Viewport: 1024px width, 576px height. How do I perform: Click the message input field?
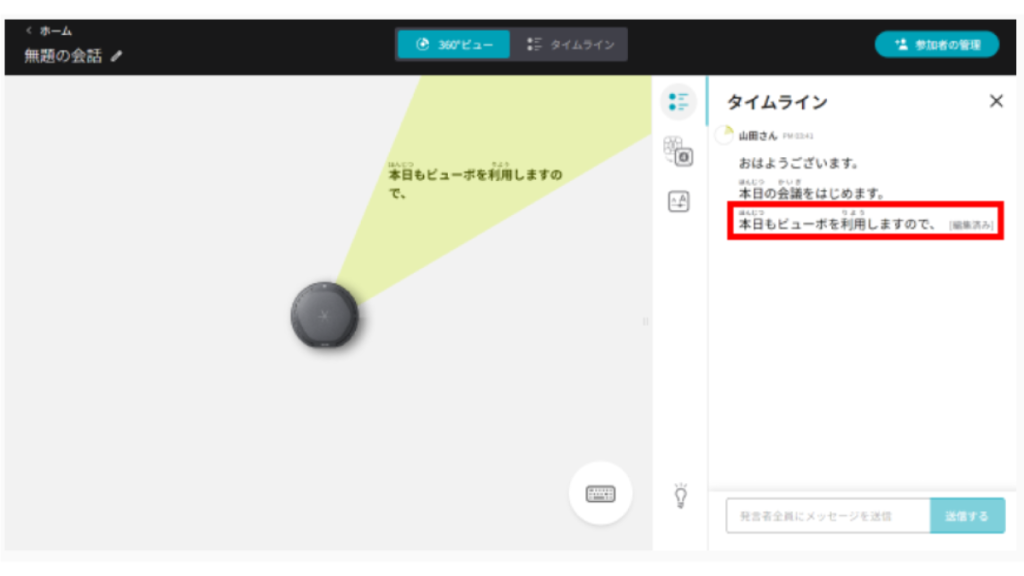pos(827,516)
